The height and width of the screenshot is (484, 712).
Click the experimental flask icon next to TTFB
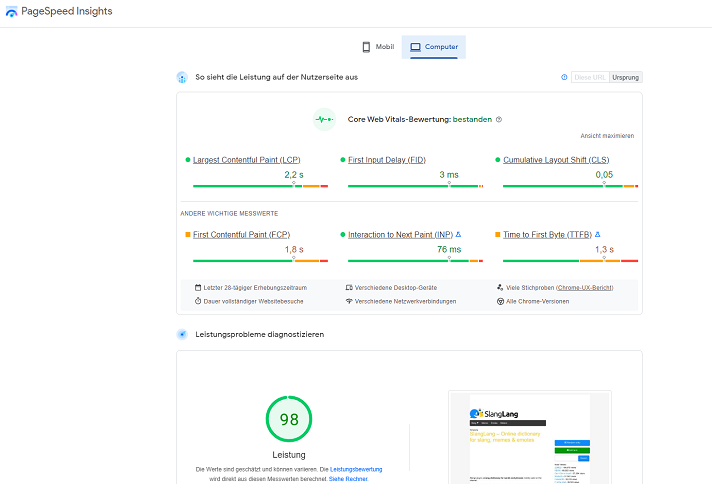tap(598, 234)
